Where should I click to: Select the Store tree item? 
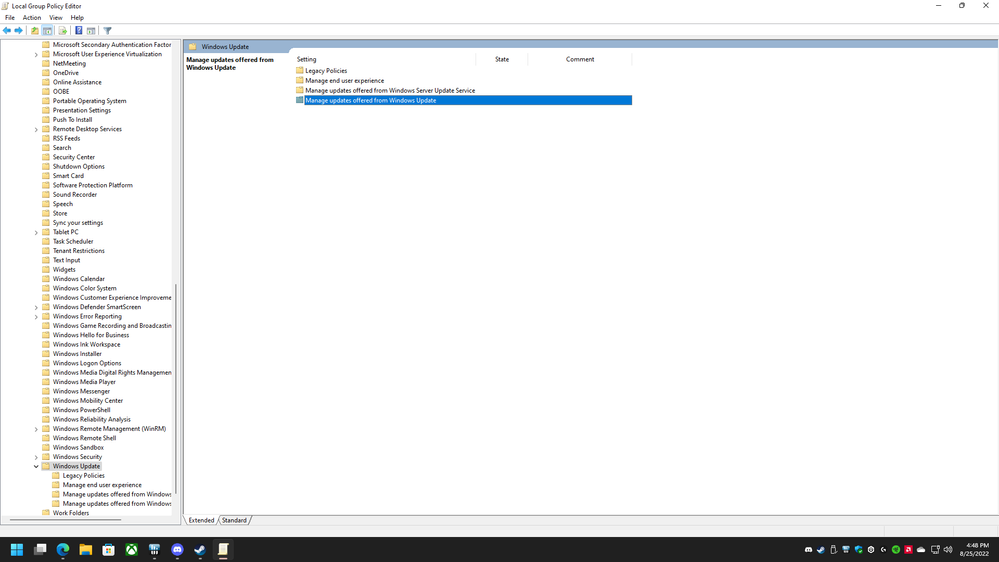[60, 213]
